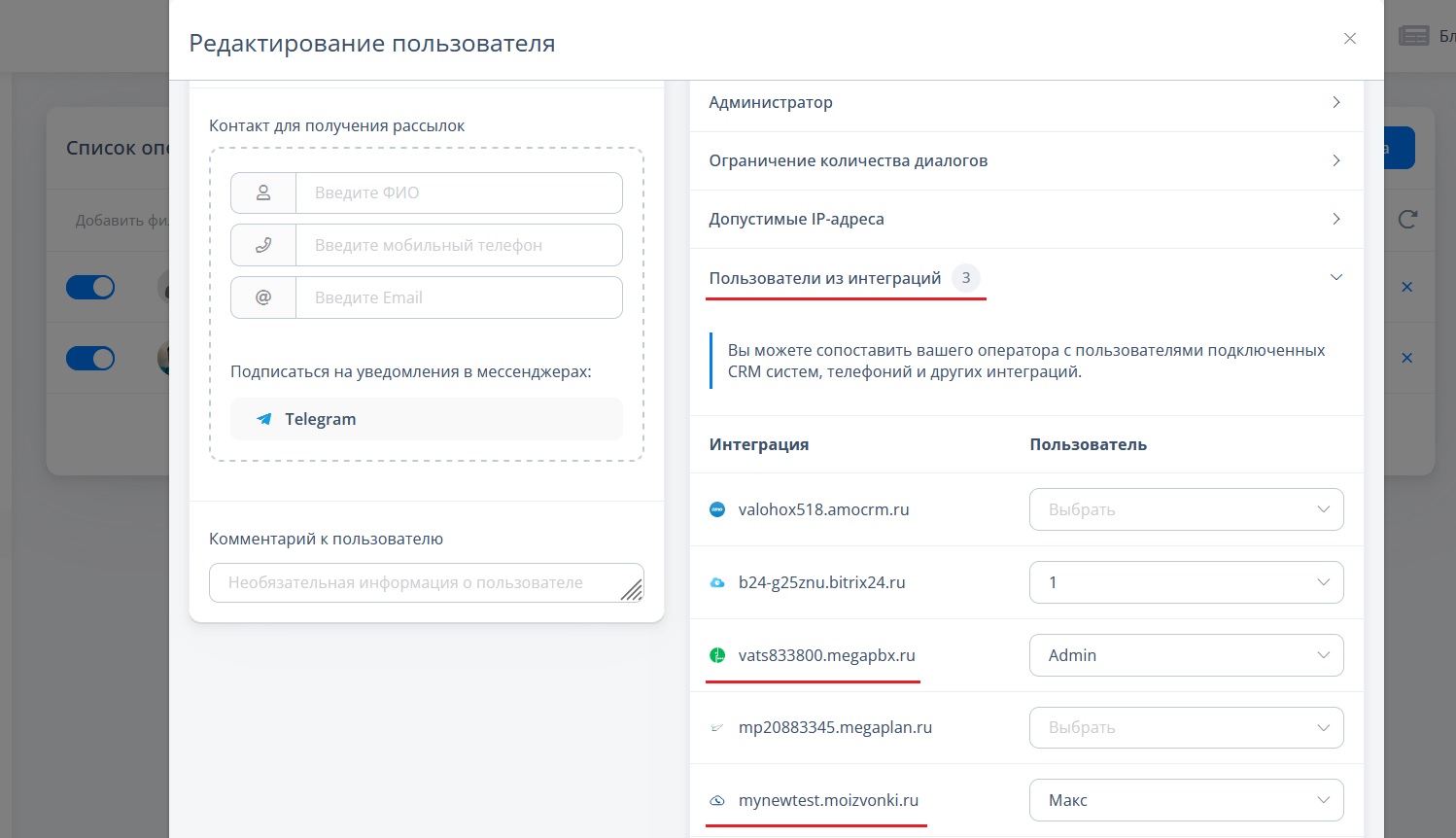Expand Ограничение количества диалогов section
The width and height of the screenshot is (1456, 838).
(x=1026, y=160)
